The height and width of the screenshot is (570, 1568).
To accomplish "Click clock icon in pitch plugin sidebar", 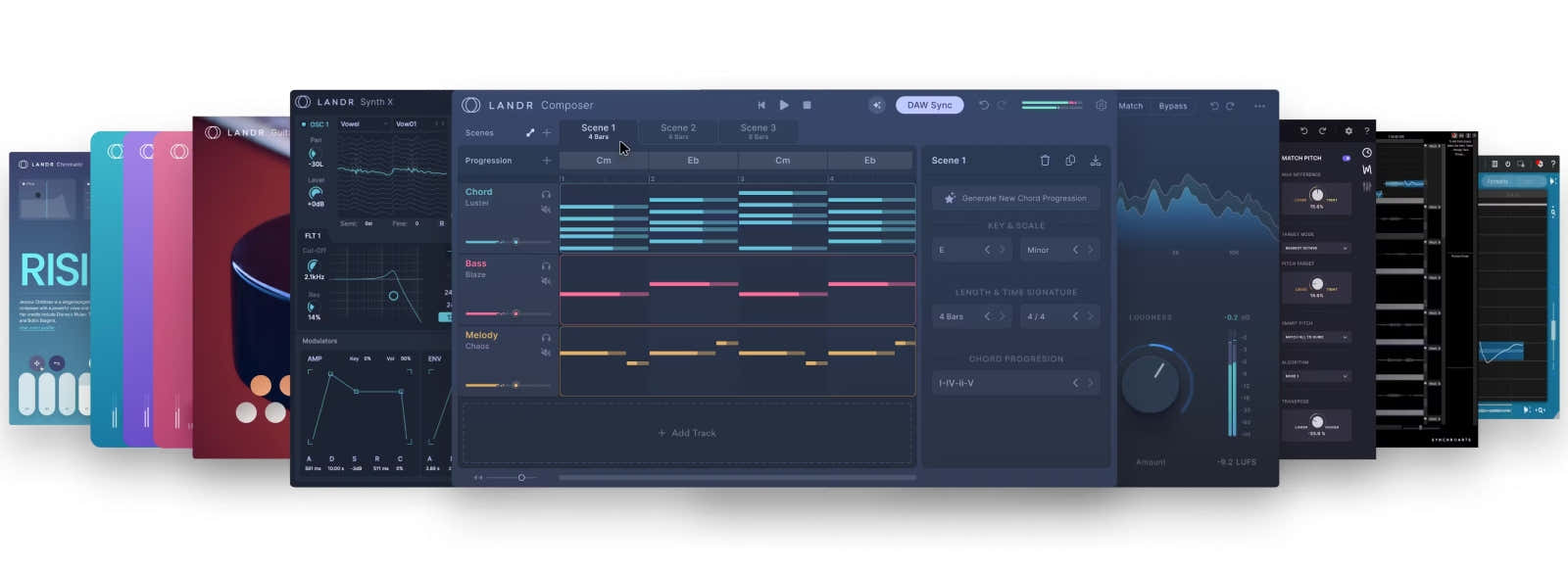I will (1366, 153).
